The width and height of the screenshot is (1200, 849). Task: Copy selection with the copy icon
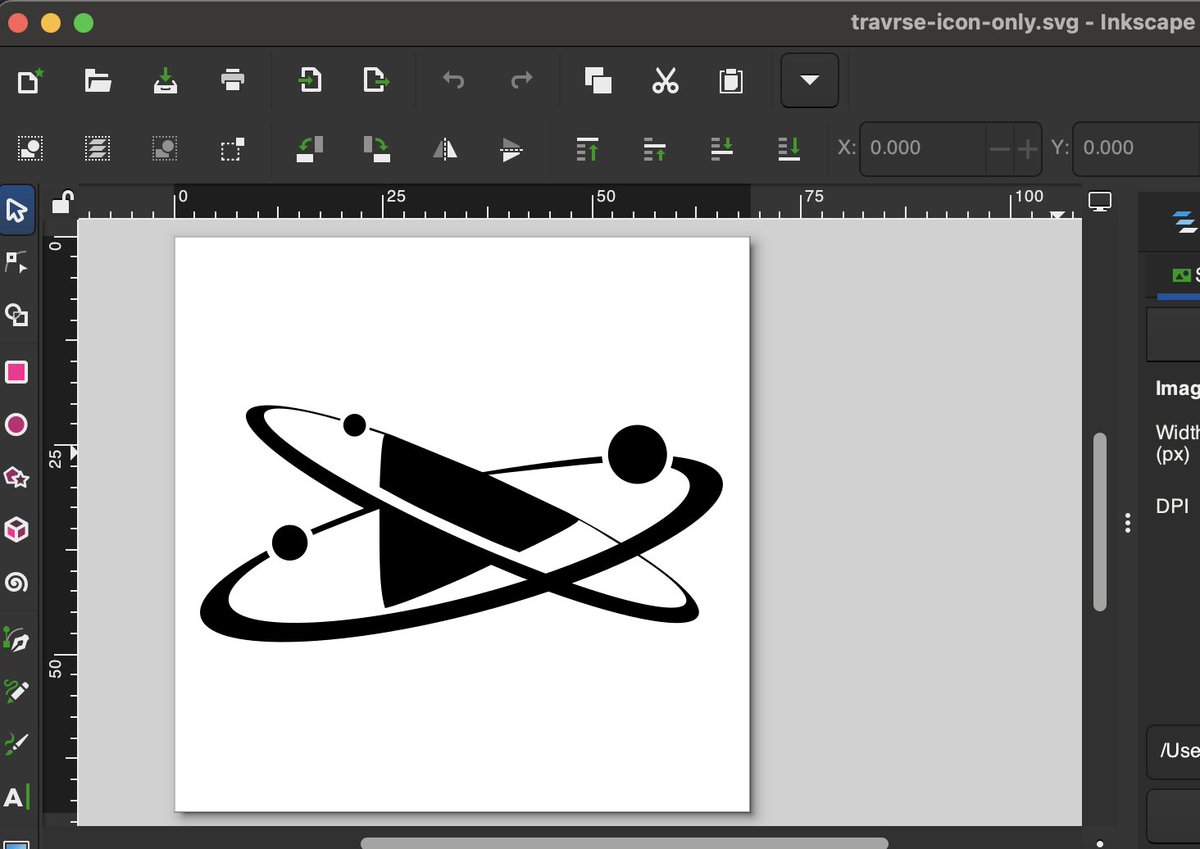598,80
